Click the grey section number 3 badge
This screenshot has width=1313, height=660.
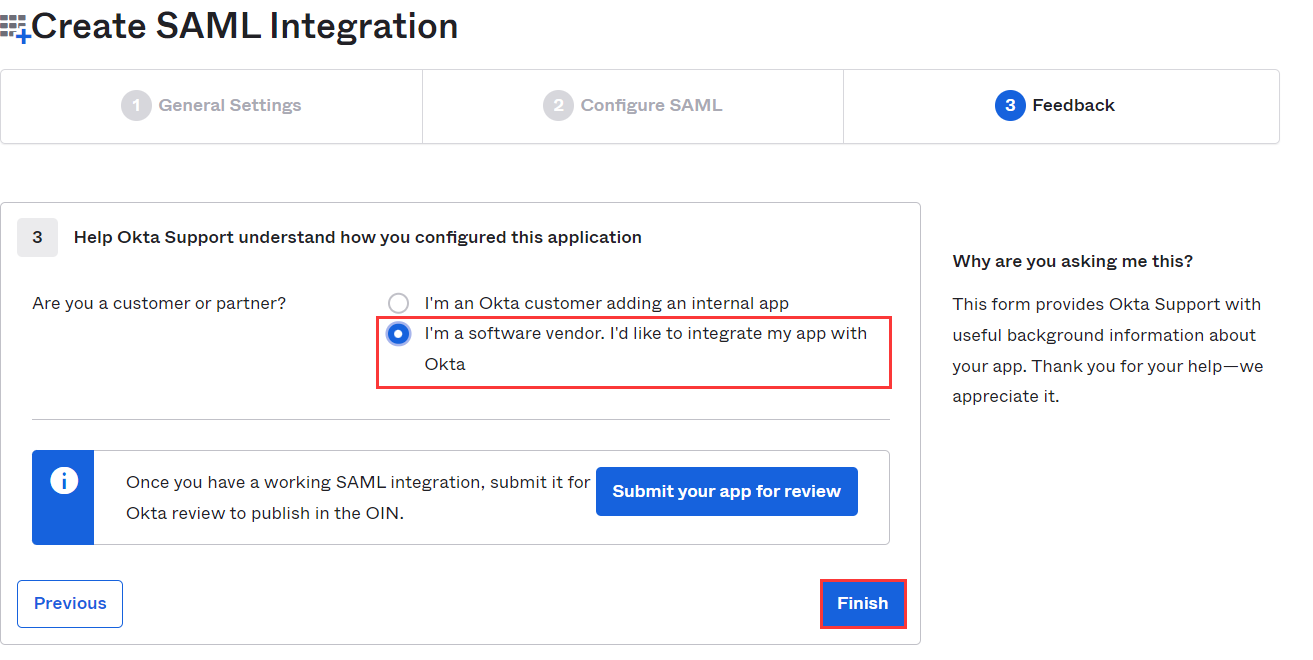click(38, 237)
